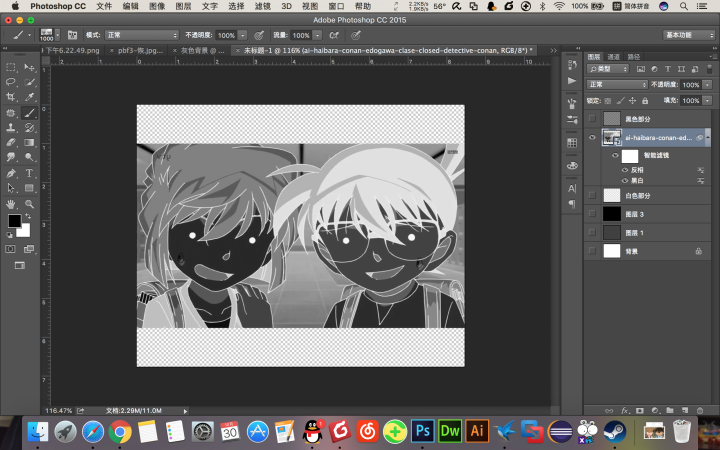Switch to the 路径 paths tab
This screenshot has height=450, width=720.
[634, 56]
